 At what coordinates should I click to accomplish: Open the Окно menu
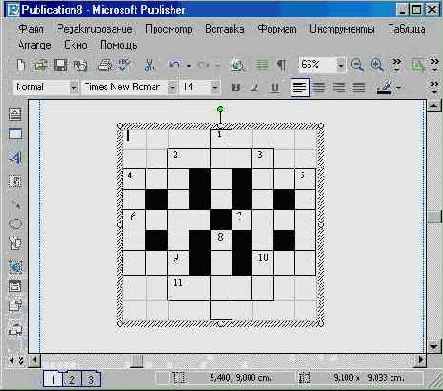tap(76, 45)
